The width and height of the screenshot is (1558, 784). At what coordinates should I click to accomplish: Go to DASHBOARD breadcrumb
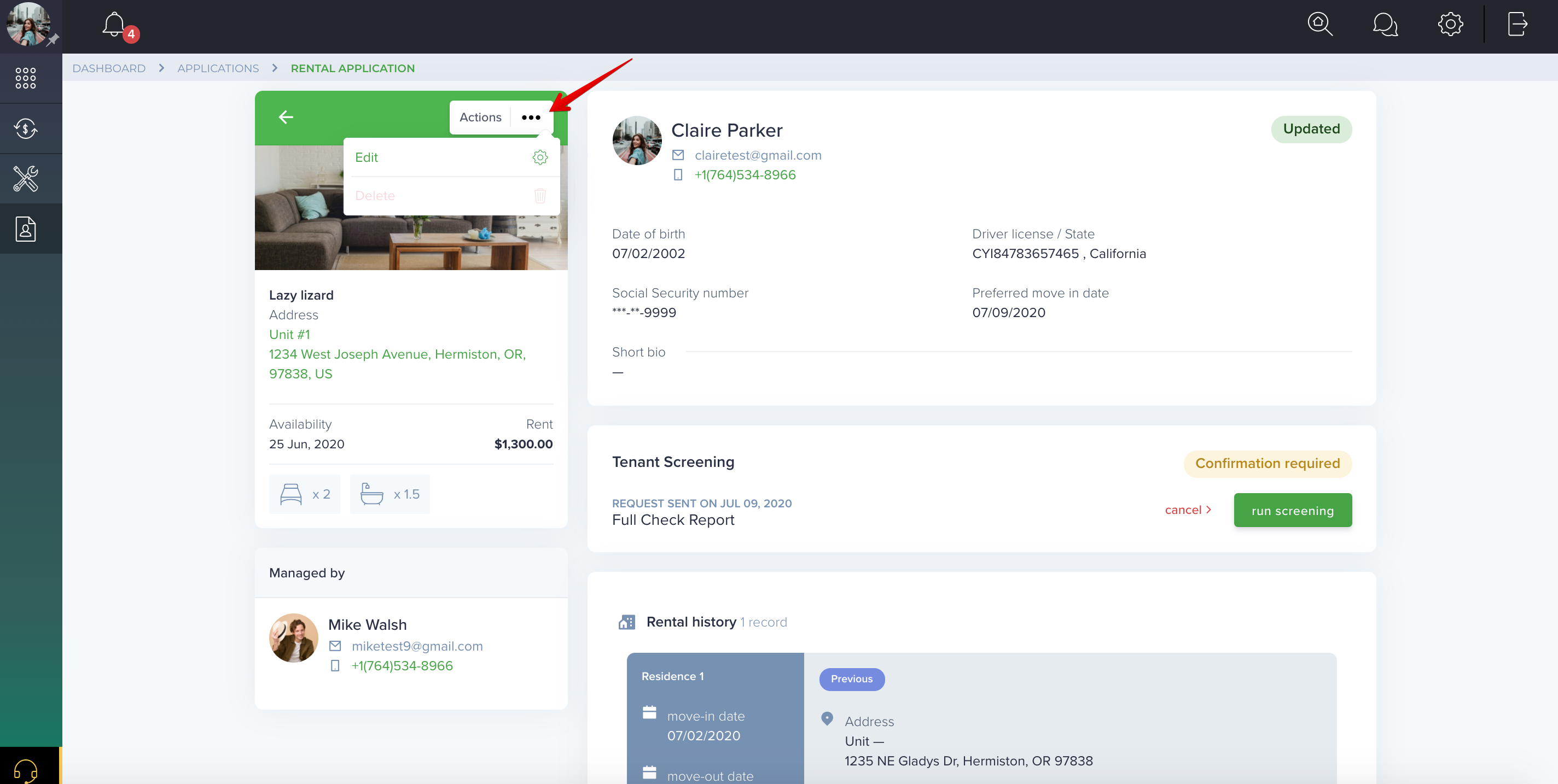click(109, 68)
